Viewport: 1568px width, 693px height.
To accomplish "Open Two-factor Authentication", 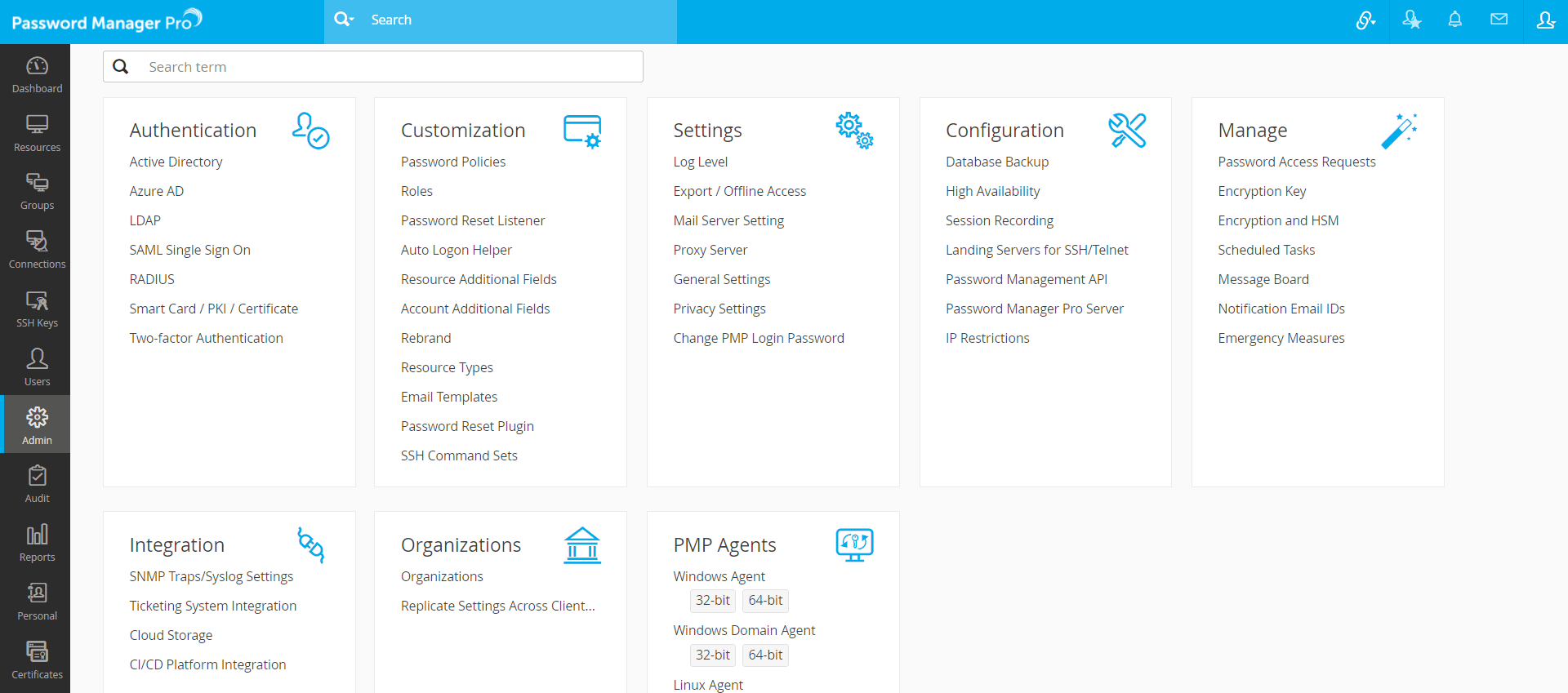I will 206,338.
